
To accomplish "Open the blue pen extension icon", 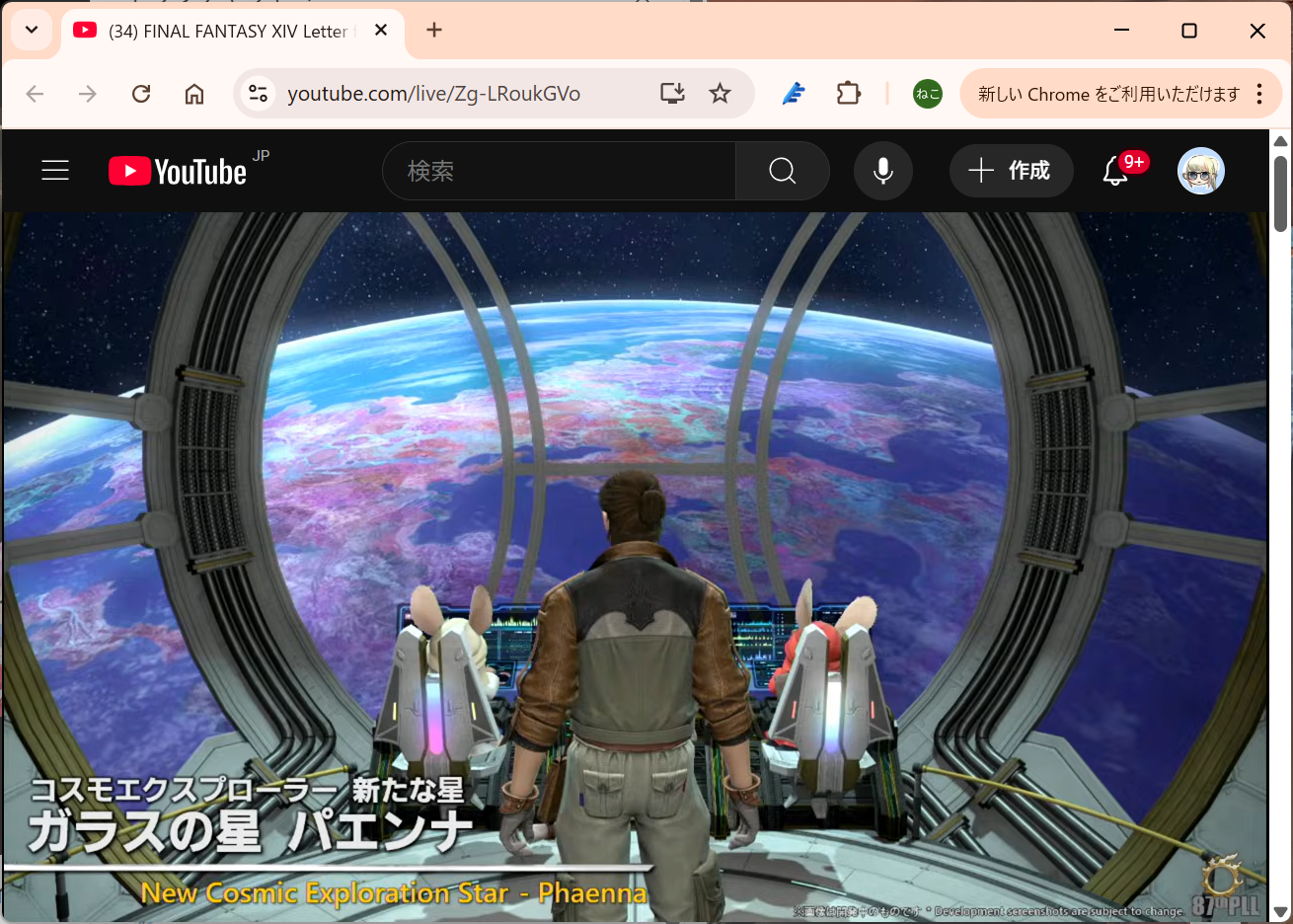I will [x=794, y=94].
